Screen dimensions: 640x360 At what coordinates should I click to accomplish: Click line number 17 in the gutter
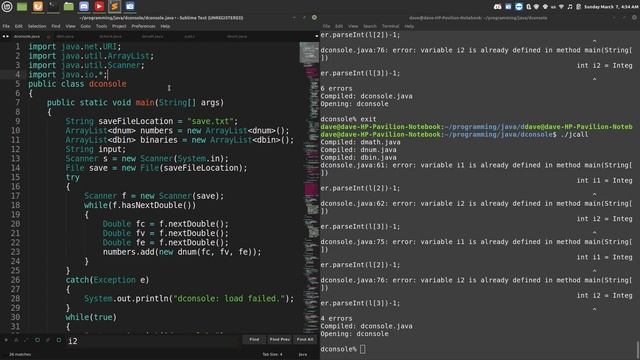(16, 196)
